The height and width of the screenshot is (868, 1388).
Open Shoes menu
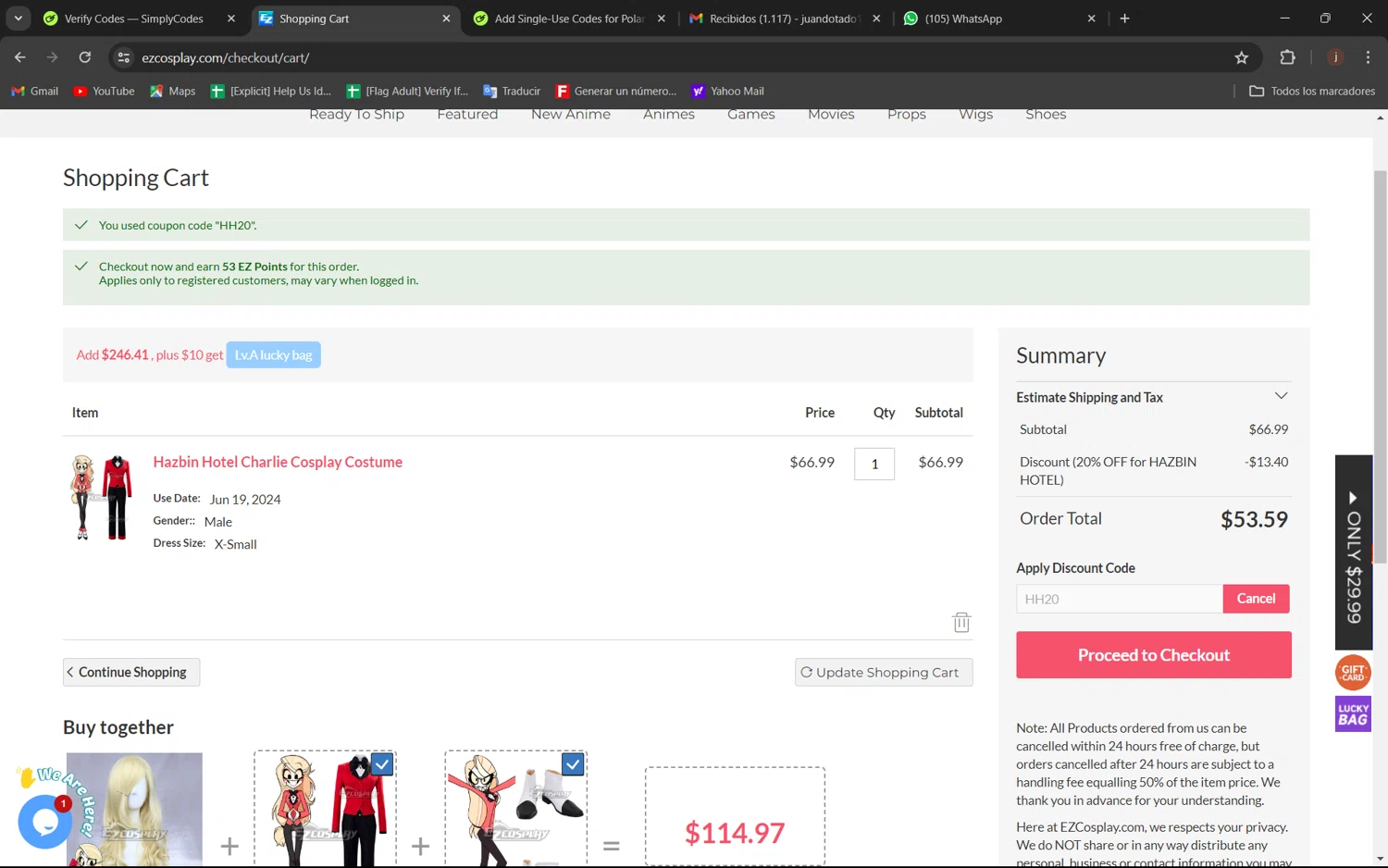(1046, 114)
